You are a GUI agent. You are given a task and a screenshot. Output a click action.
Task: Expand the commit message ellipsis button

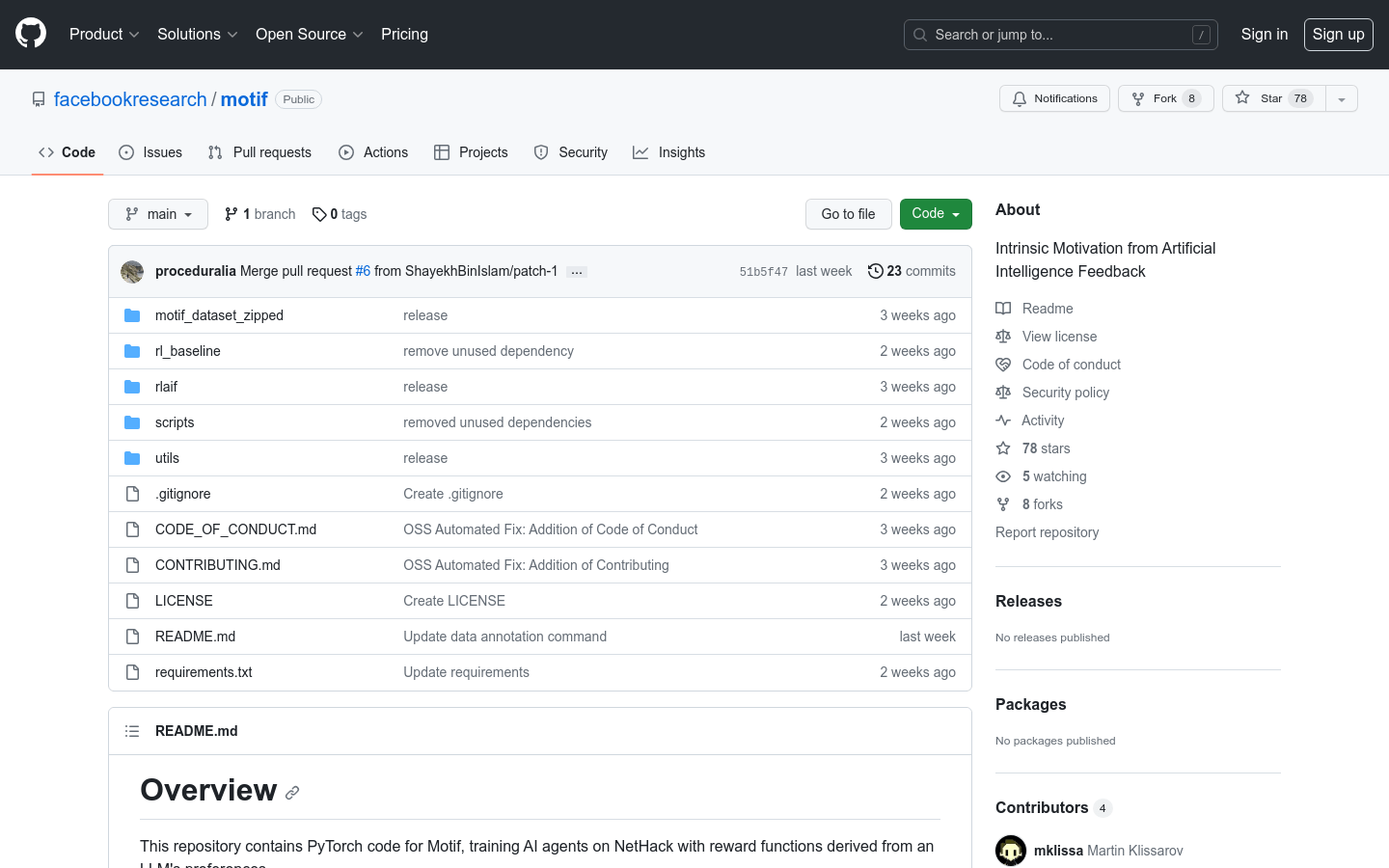(x=577, y=272)
